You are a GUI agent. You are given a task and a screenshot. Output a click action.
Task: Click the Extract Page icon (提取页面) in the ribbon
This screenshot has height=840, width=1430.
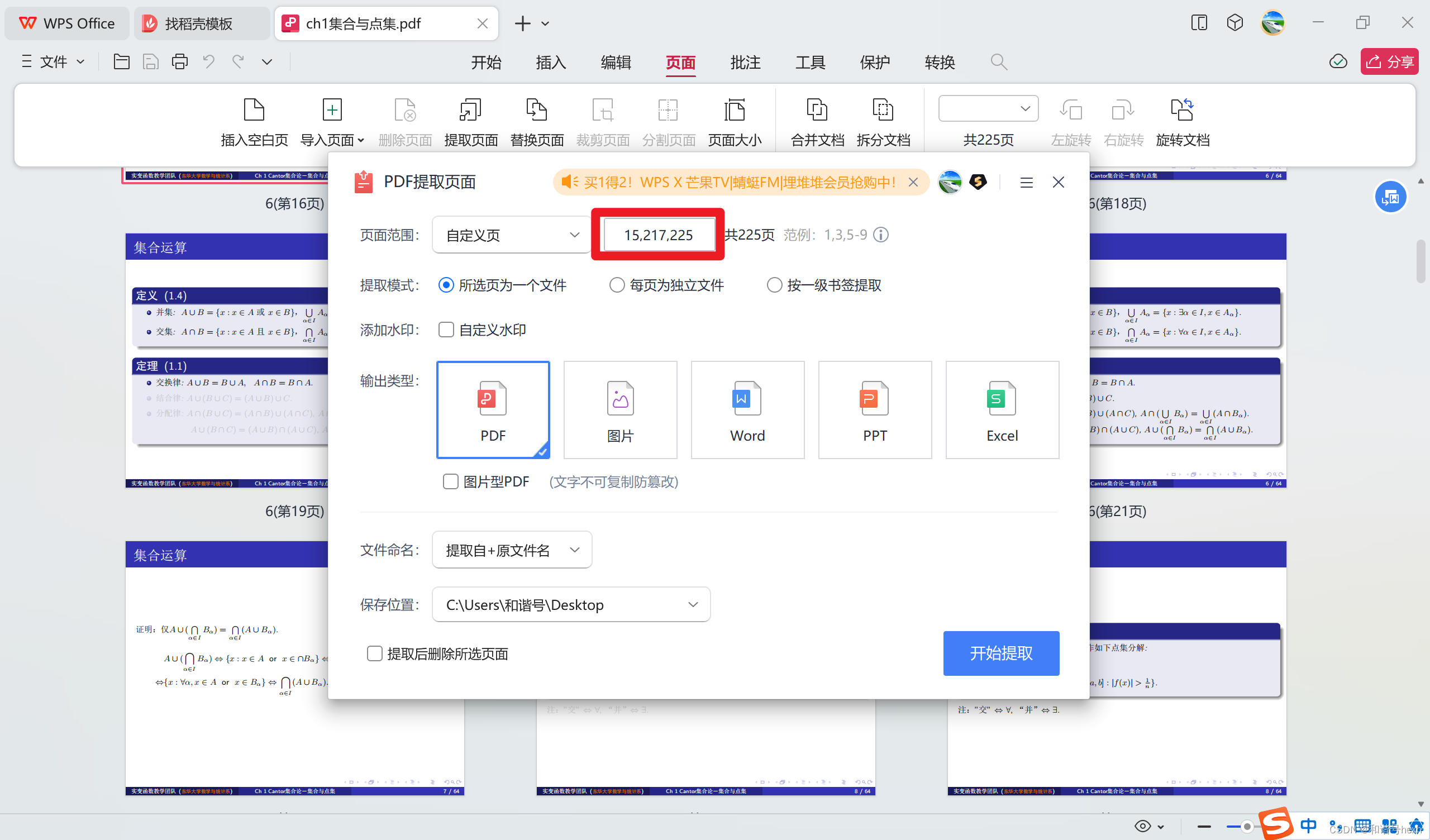[470, 109]
